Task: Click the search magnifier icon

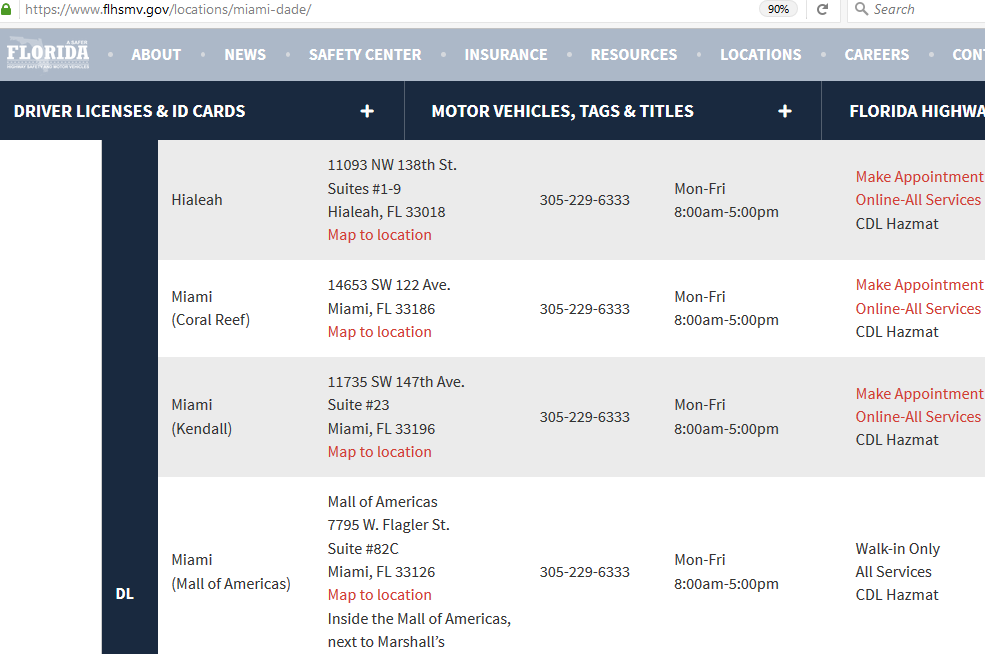Action: (x=860, y=9)
